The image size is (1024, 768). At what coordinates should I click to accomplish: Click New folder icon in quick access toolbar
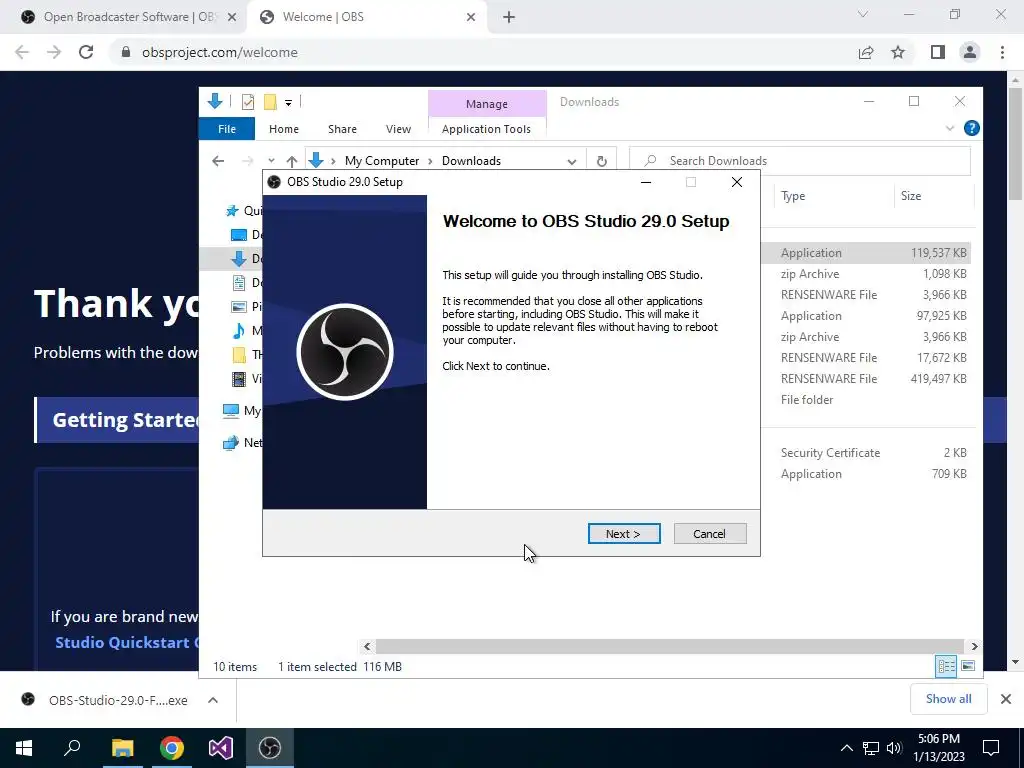(x=270, y=102)
